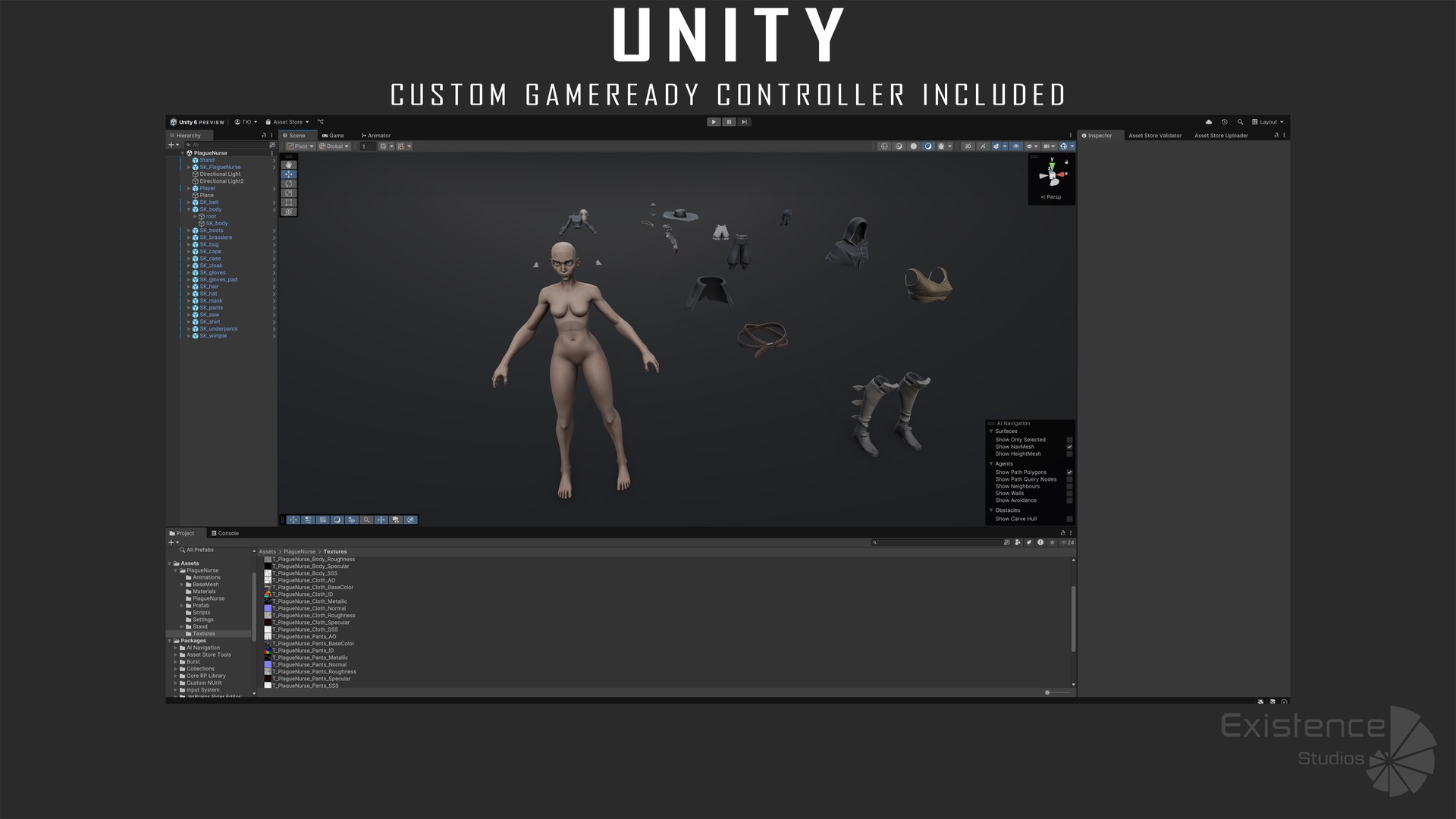Screen dimensions: 1456x819
Task: Open the Global handle rotation dropdown
Action: 334,146
